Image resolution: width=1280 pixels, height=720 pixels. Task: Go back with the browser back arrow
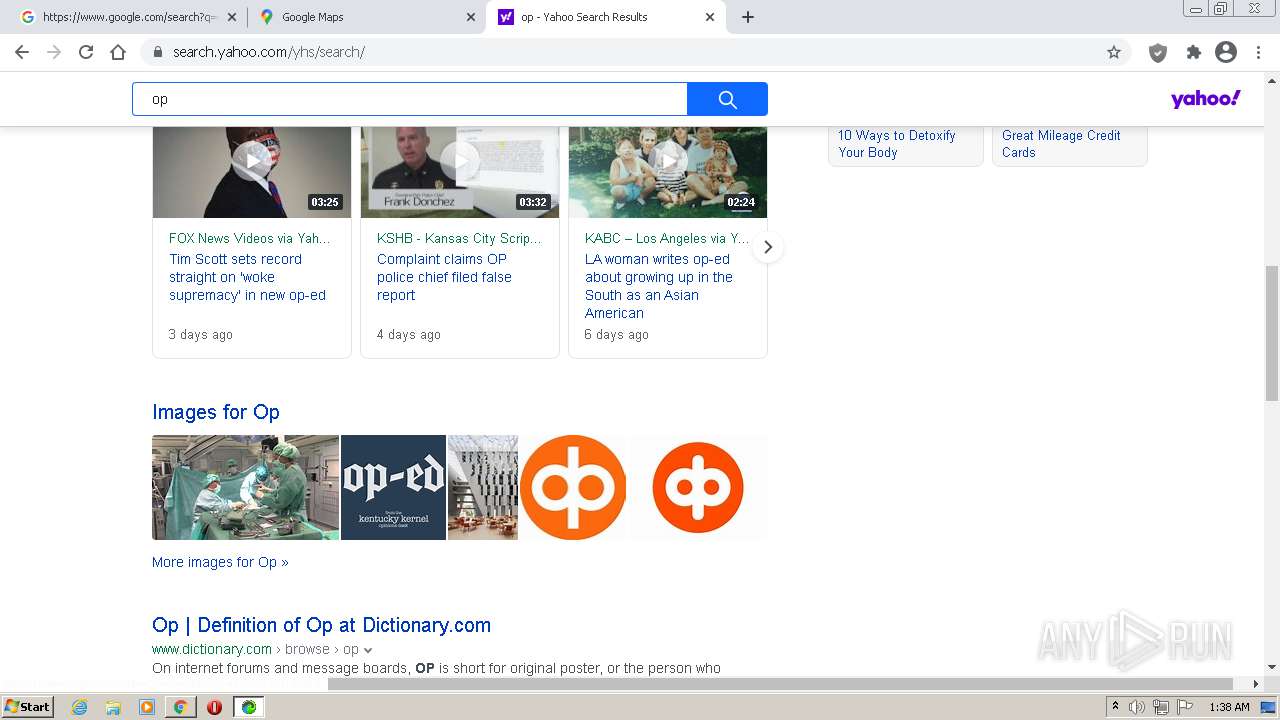click(x=22, y=52)
